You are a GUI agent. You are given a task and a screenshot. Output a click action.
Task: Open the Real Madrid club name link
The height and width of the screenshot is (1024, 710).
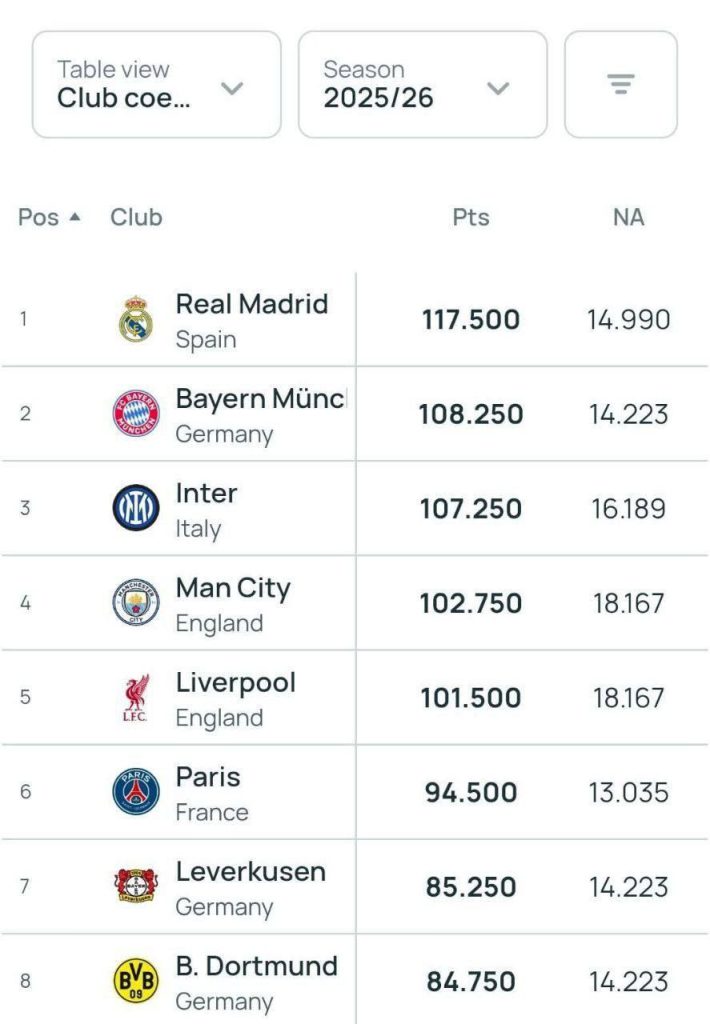(x=251, y=304)
